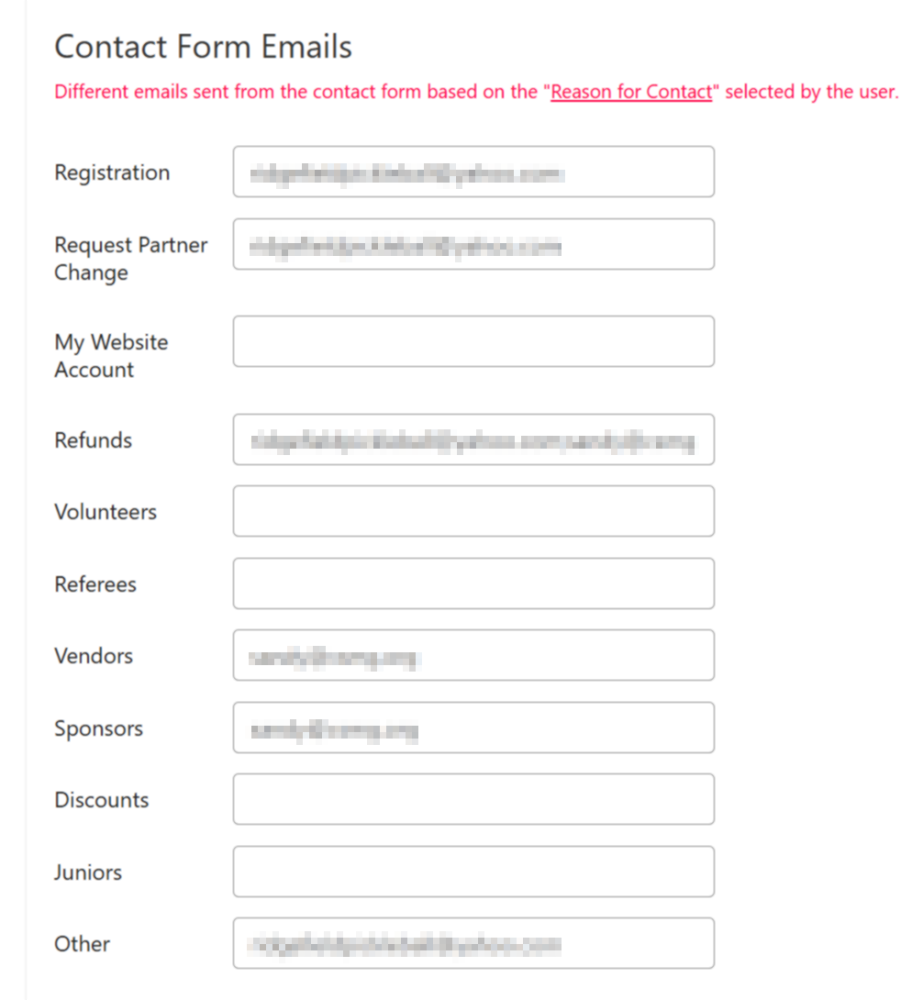Focus the empty Discounts email field

473,799
